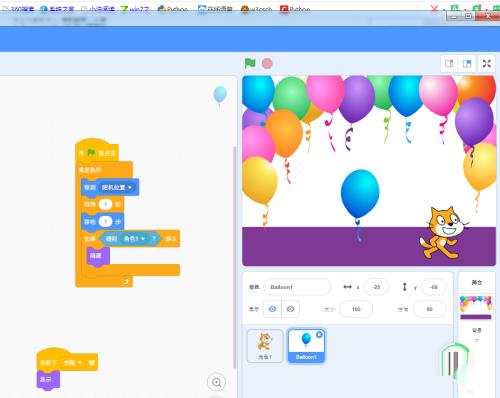
Task: Select the stage backdrop thumbnail
Action: 476,307
